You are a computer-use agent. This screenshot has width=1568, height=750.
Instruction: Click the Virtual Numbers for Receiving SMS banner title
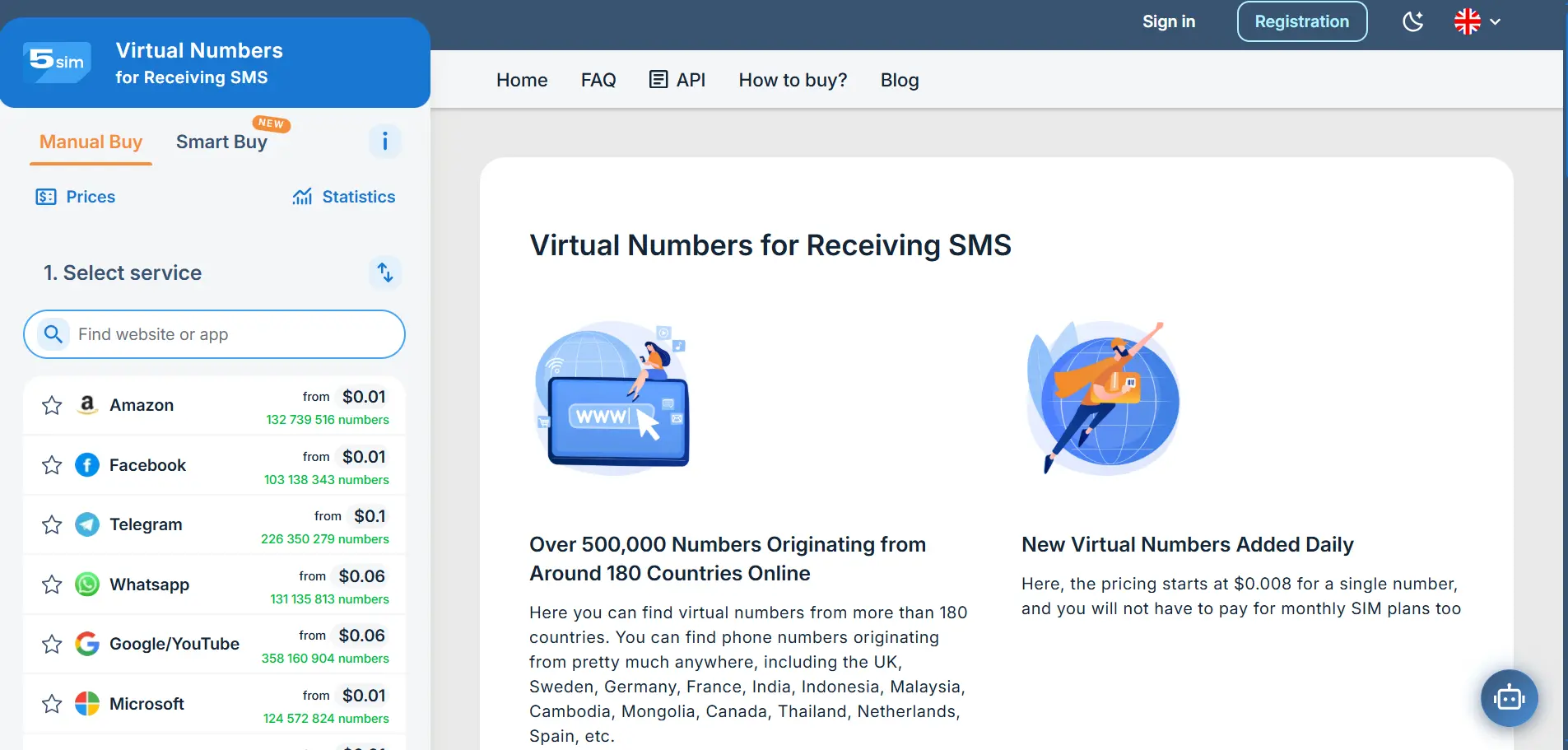click(199, 63)
